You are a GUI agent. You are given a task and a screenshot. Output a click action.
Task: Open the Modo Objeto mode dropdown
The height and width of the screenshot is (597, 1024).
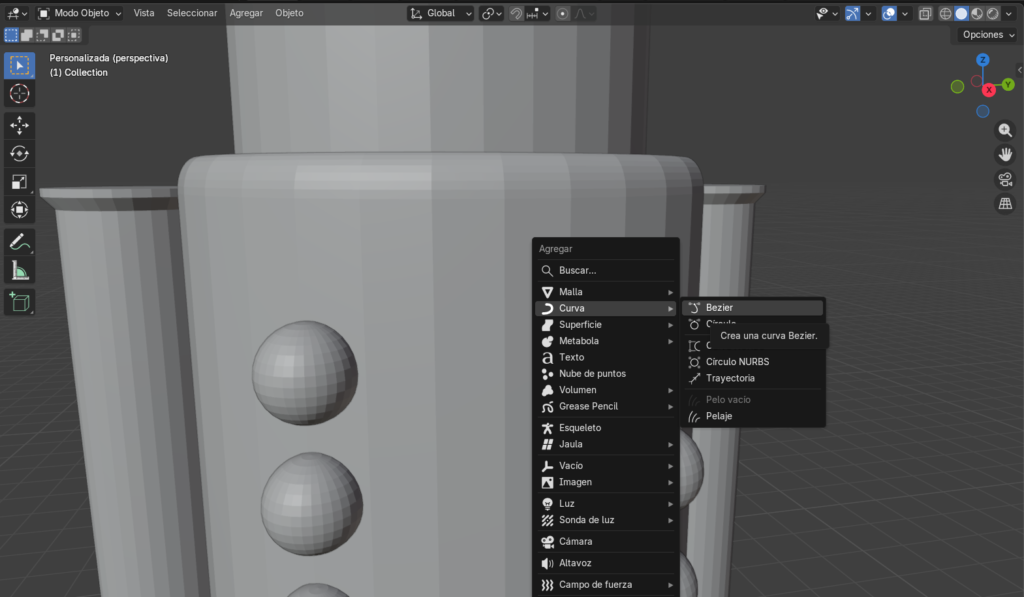(x=80, y=13)
